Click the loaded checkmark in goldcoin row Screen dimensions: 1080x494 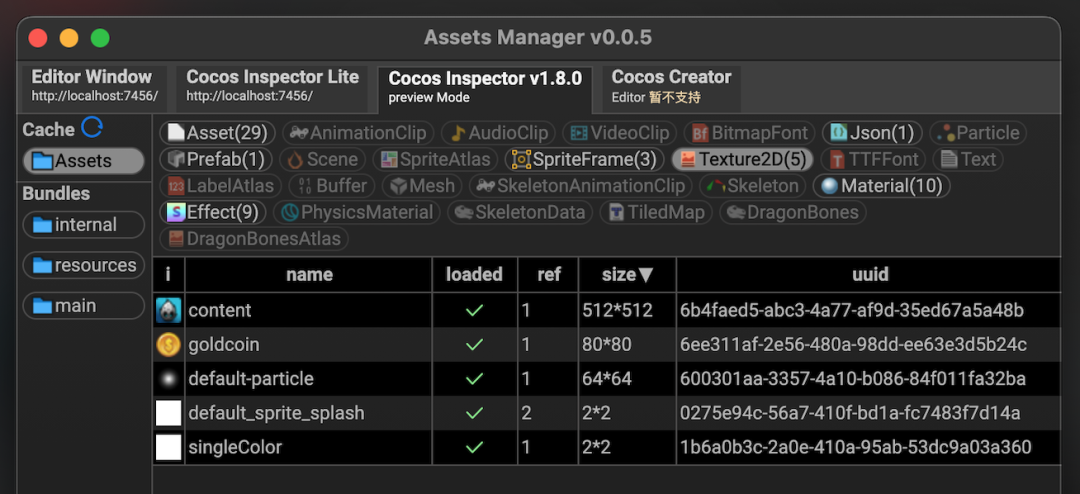tap(474, 344)
